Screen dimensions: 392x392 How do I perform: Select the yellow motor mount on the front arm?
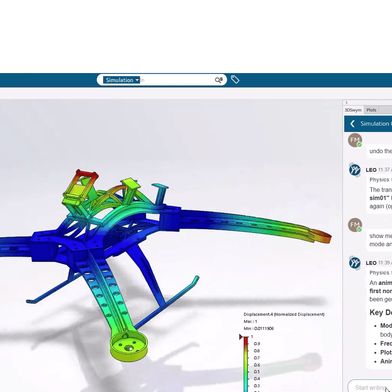(x=129, y=347)
